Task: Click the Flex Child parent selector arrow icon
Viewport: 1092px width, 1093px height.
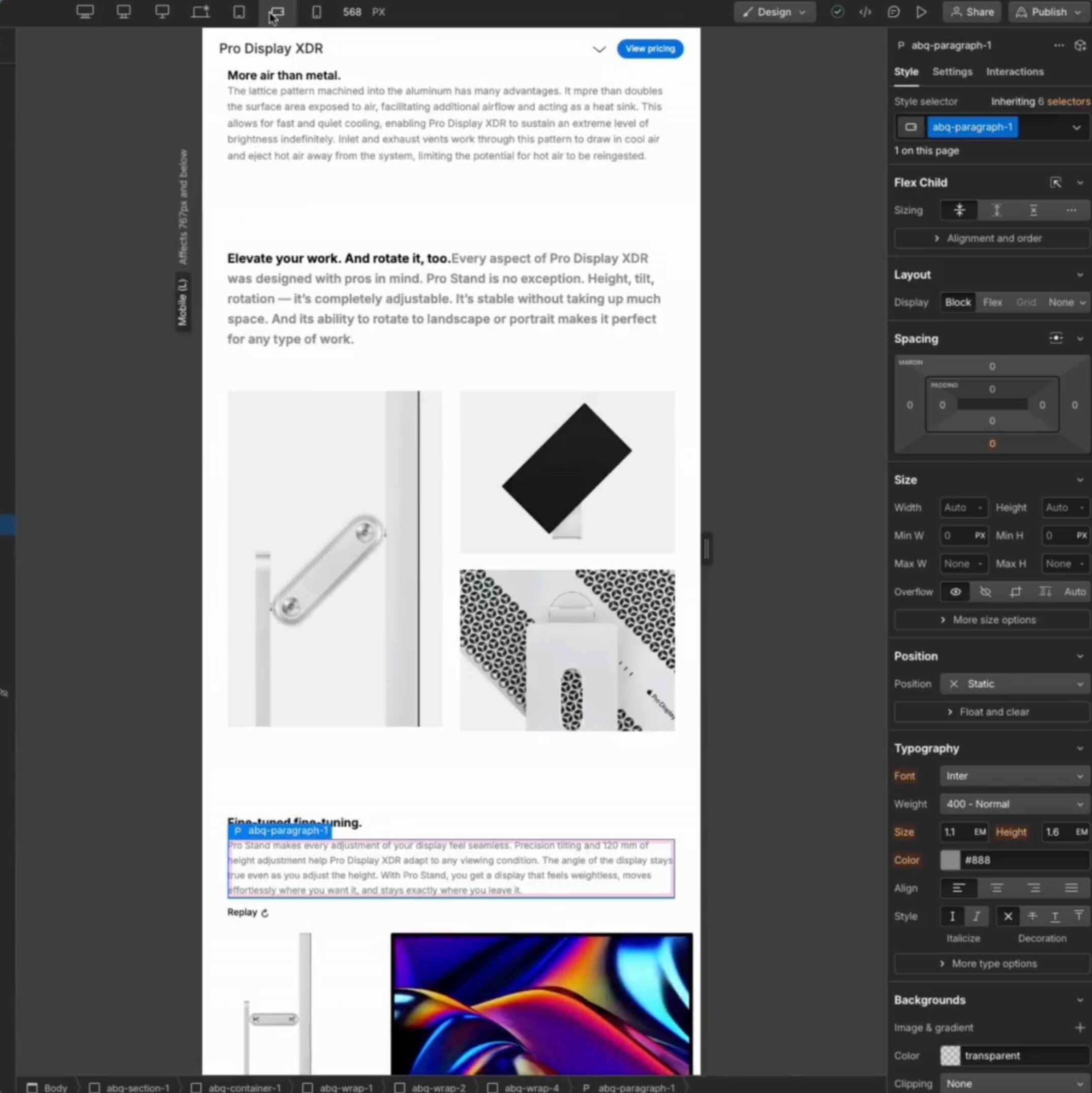Action: click(1056, 182)
